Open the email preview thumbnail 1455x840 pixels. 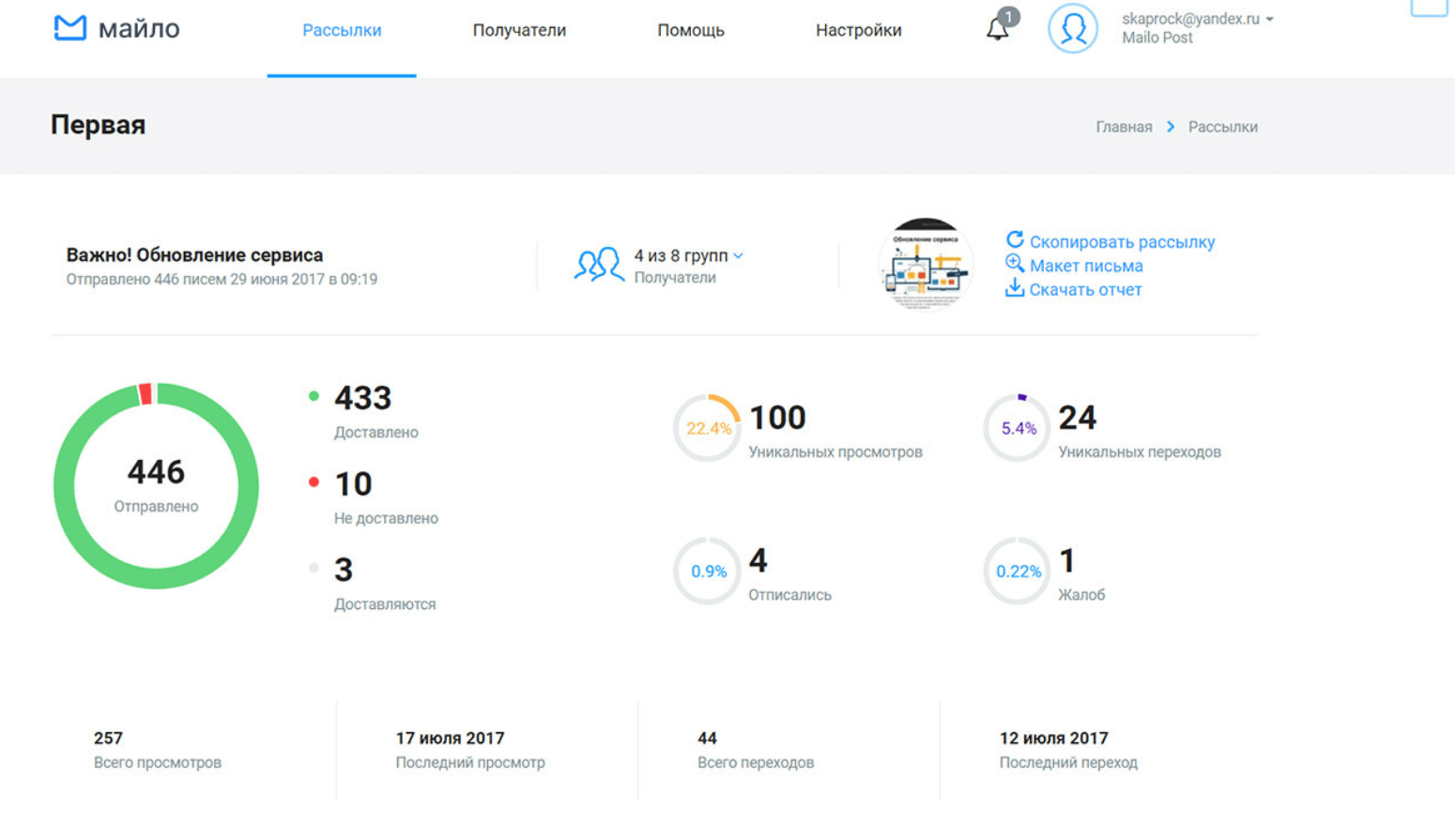click(926, 265)
